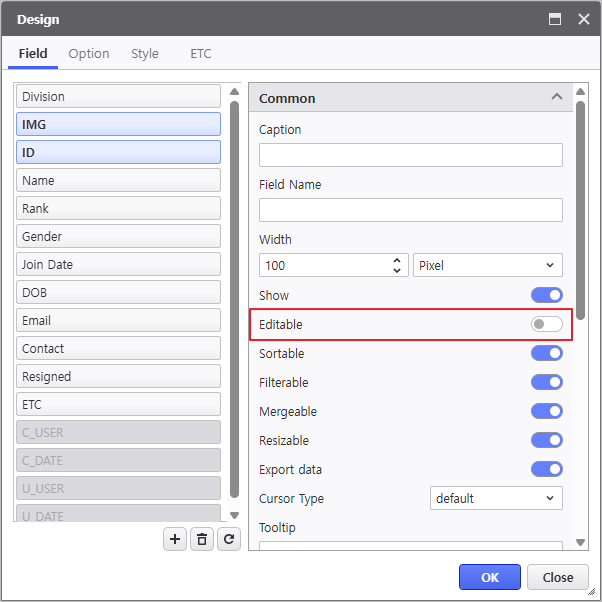Collapse the Common section
Image resolution: width=602 pixels, height=602 pixels.
coord(556,98)
